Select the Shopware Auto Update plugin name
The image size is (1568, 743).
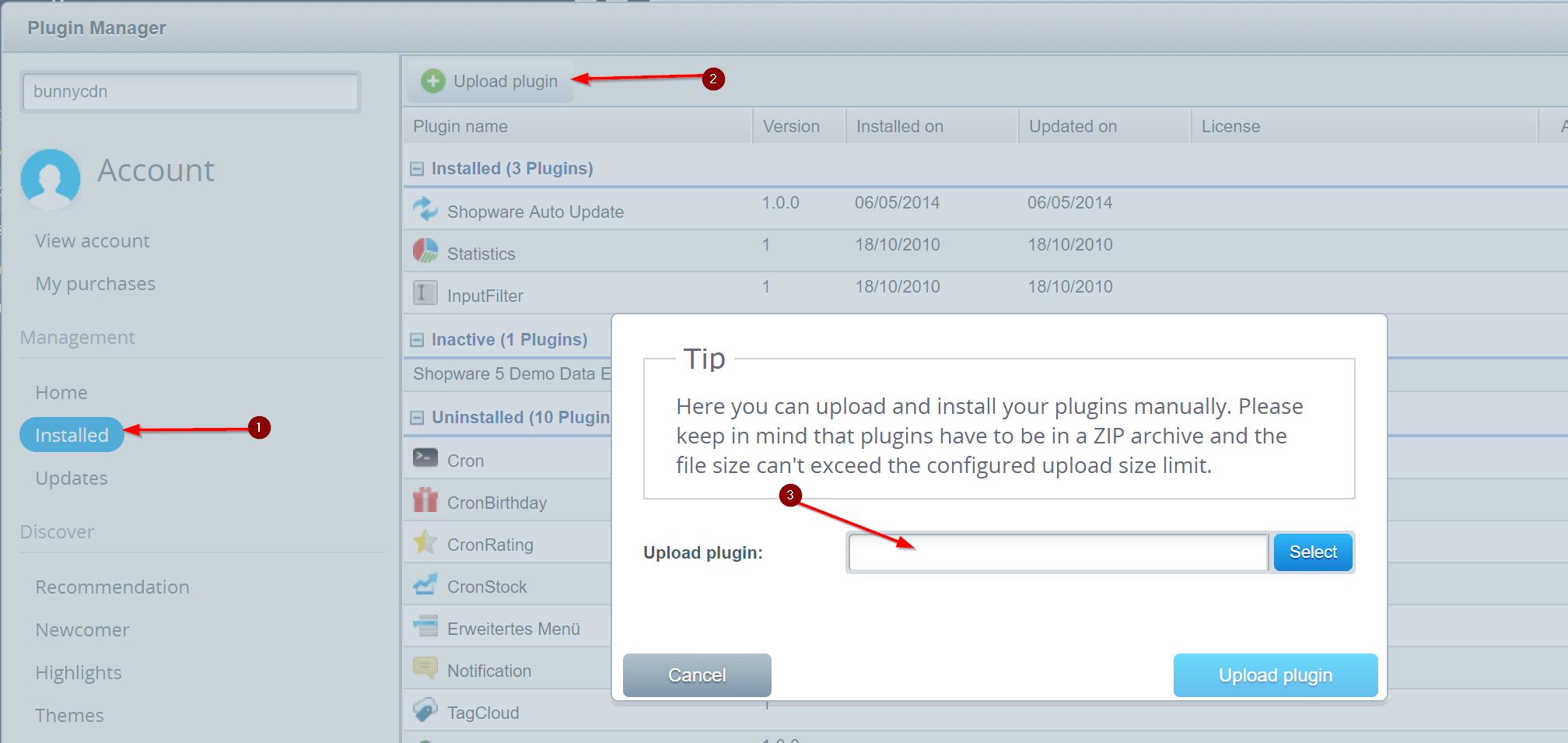pyautogui.click(x=535, y=212)
